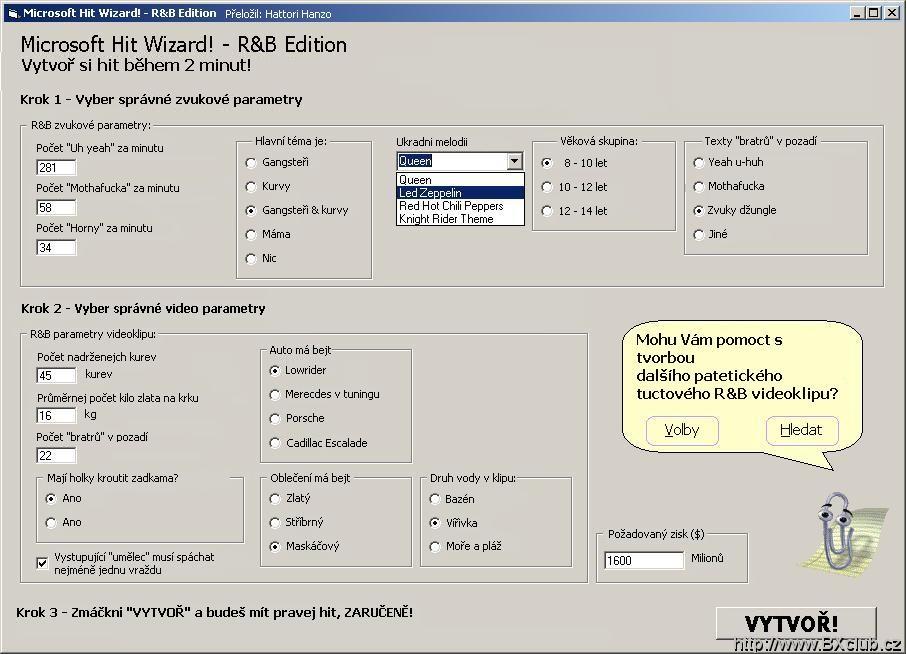Screen dimensions: 906x654
Task: Select Led Zeppelin in the melody list
Action: click(461, 193)
